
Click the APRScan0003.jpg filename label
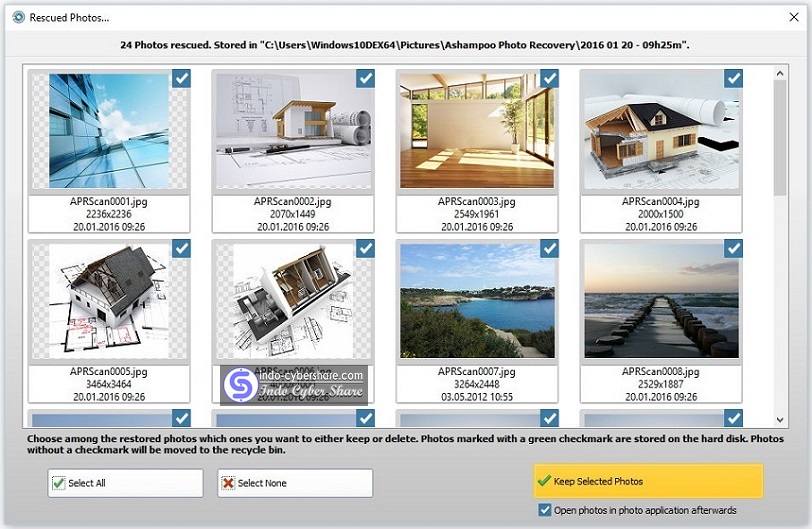click(x=476, y=202)
